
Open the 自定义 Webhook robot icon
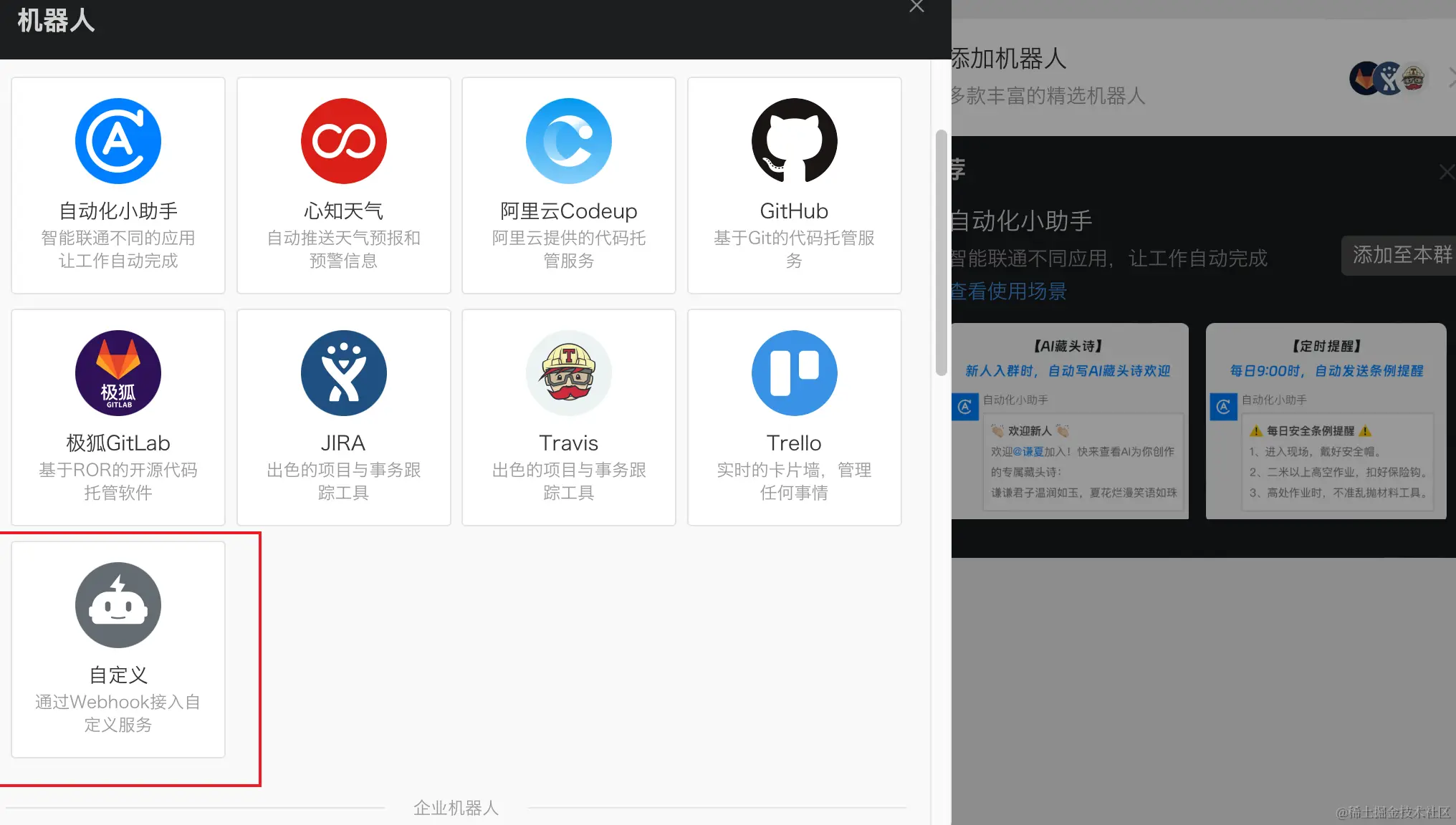point(118,605)
